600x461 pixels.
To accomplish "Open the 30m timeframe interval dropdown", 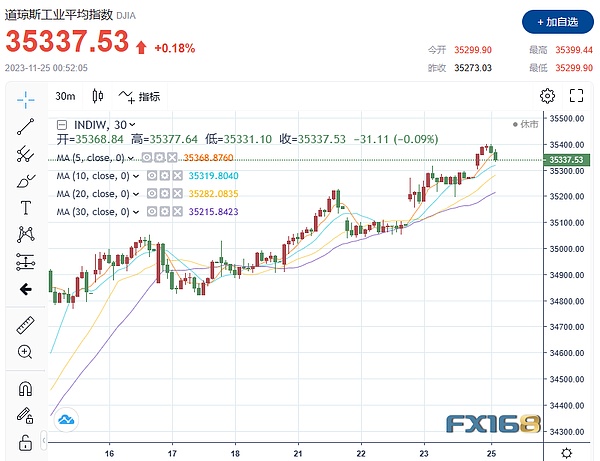I will [66, 97].
